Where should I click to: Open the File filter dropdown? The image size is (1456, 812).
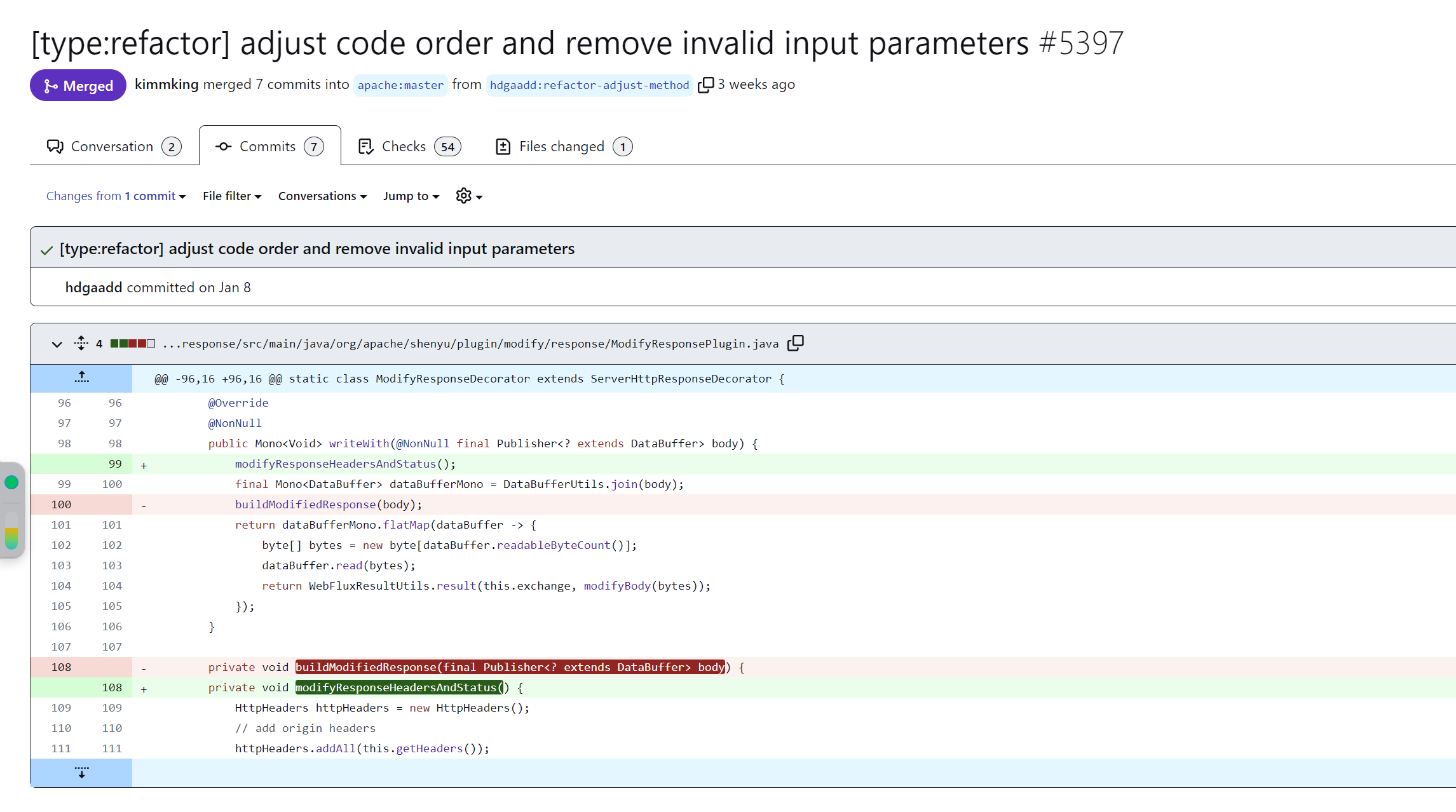pos(232,196)
